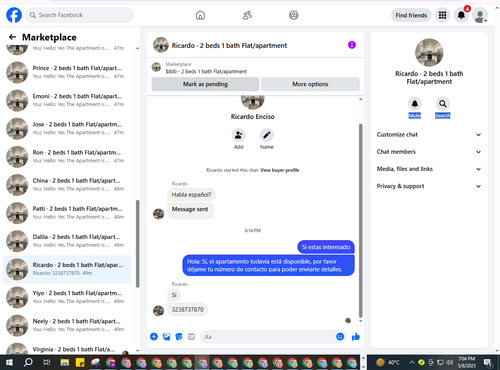This screenshot has width=500, height=370.
Task: Click the chat message scrollbar
Action: click(360, 220)
